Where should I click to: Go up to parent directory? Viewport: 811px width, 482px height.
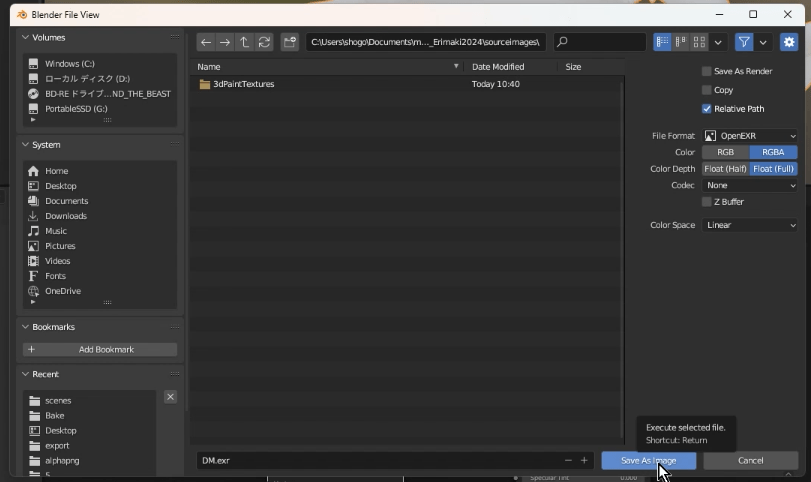point(244,42)
